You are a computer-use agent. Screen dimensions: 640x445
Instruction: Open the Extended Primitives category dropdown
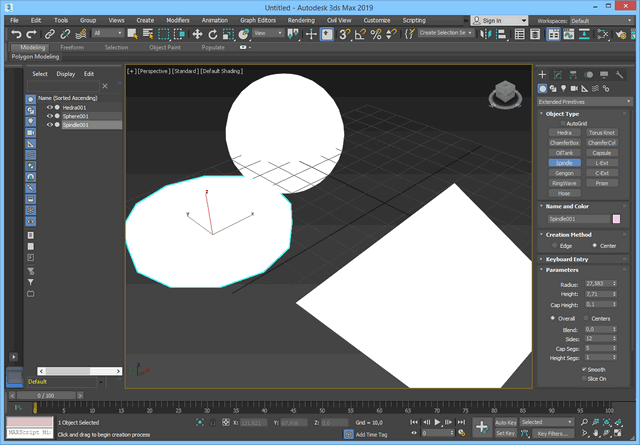[x=584, y=102]
